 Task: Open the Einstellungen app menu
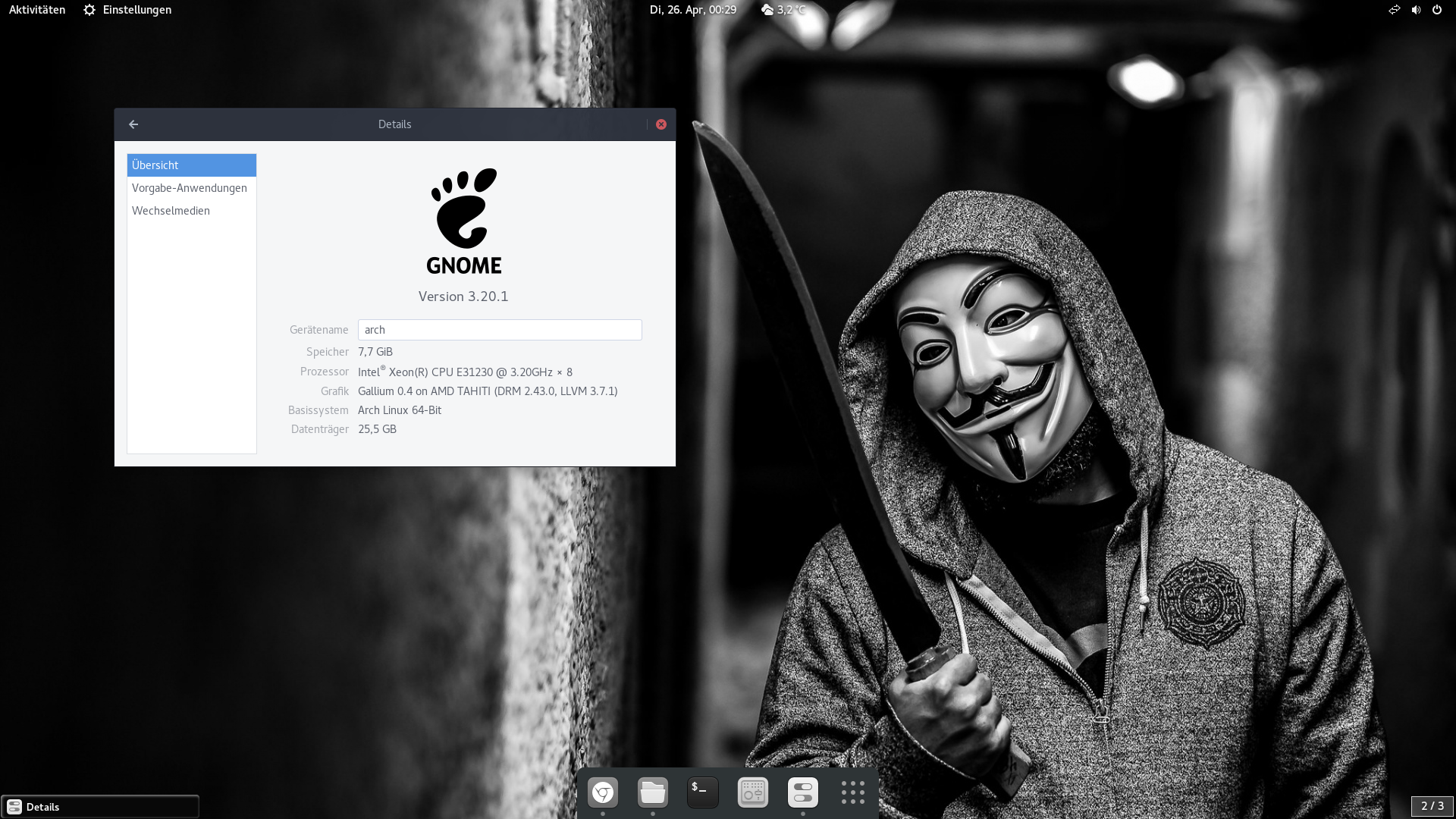127,10
